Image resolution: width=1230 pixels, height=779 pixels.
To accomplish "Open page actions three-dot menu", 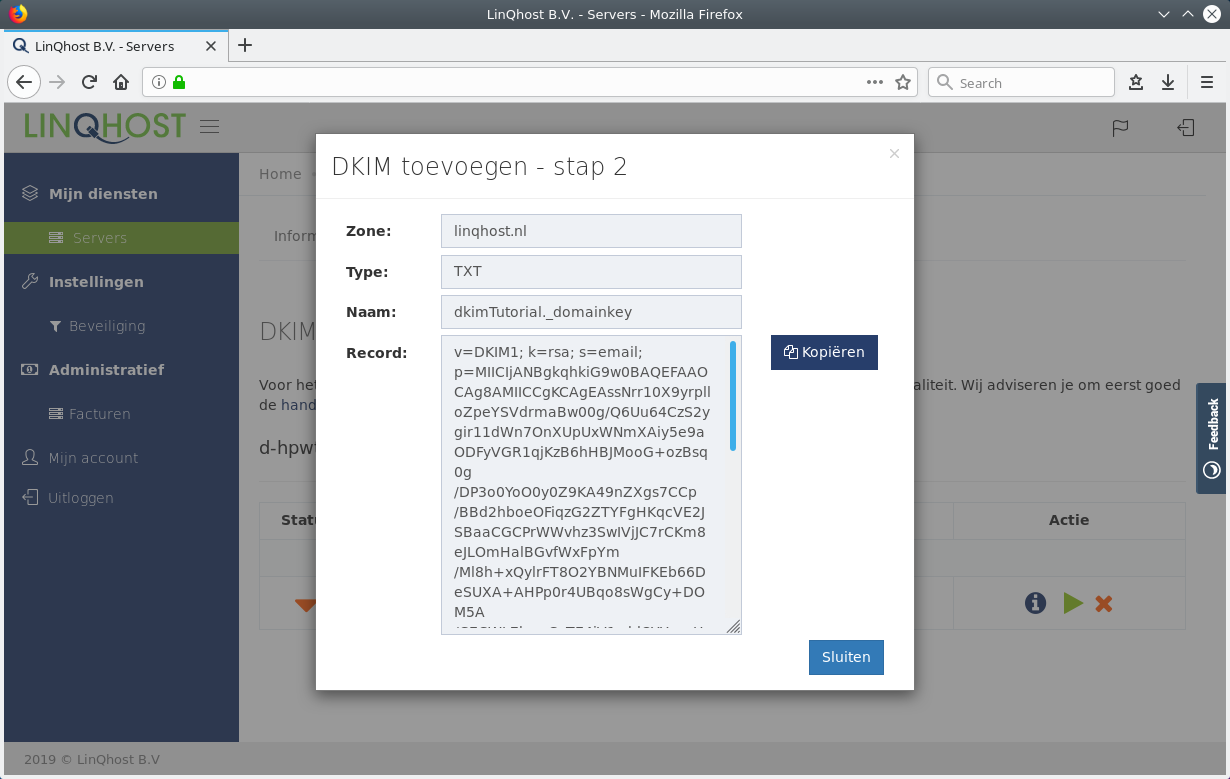I will click(x=875, y=82).
